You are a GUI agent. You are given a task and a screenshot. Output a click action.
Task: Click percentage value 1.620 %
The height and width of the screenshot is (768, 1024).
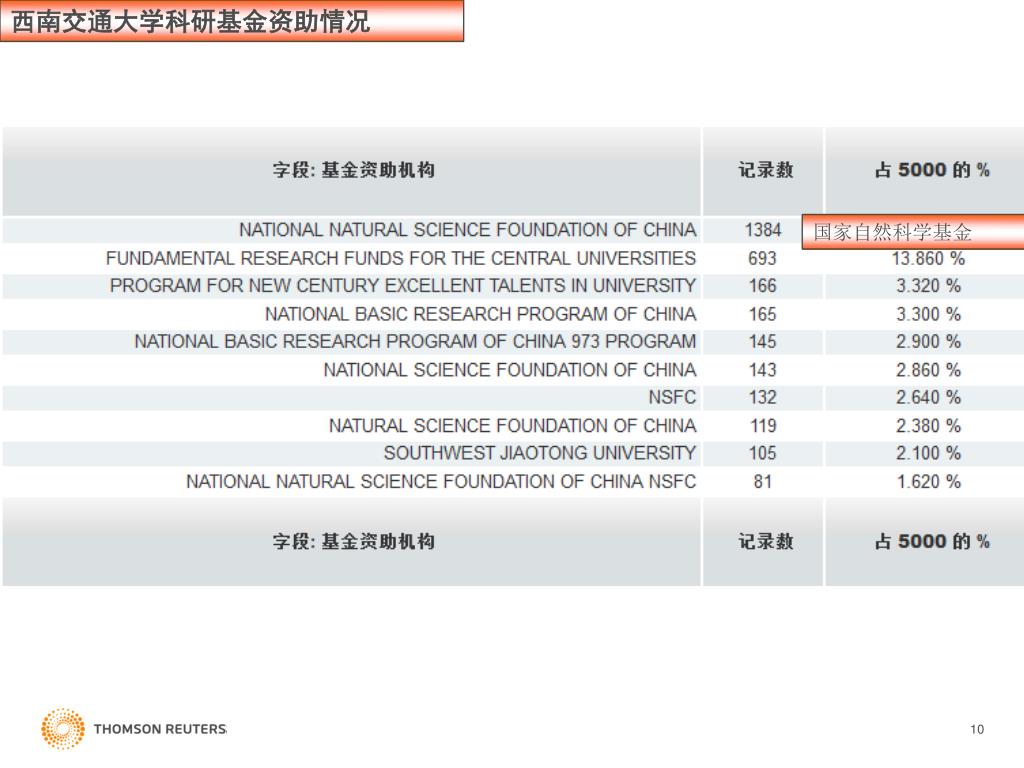coord(928,482)
